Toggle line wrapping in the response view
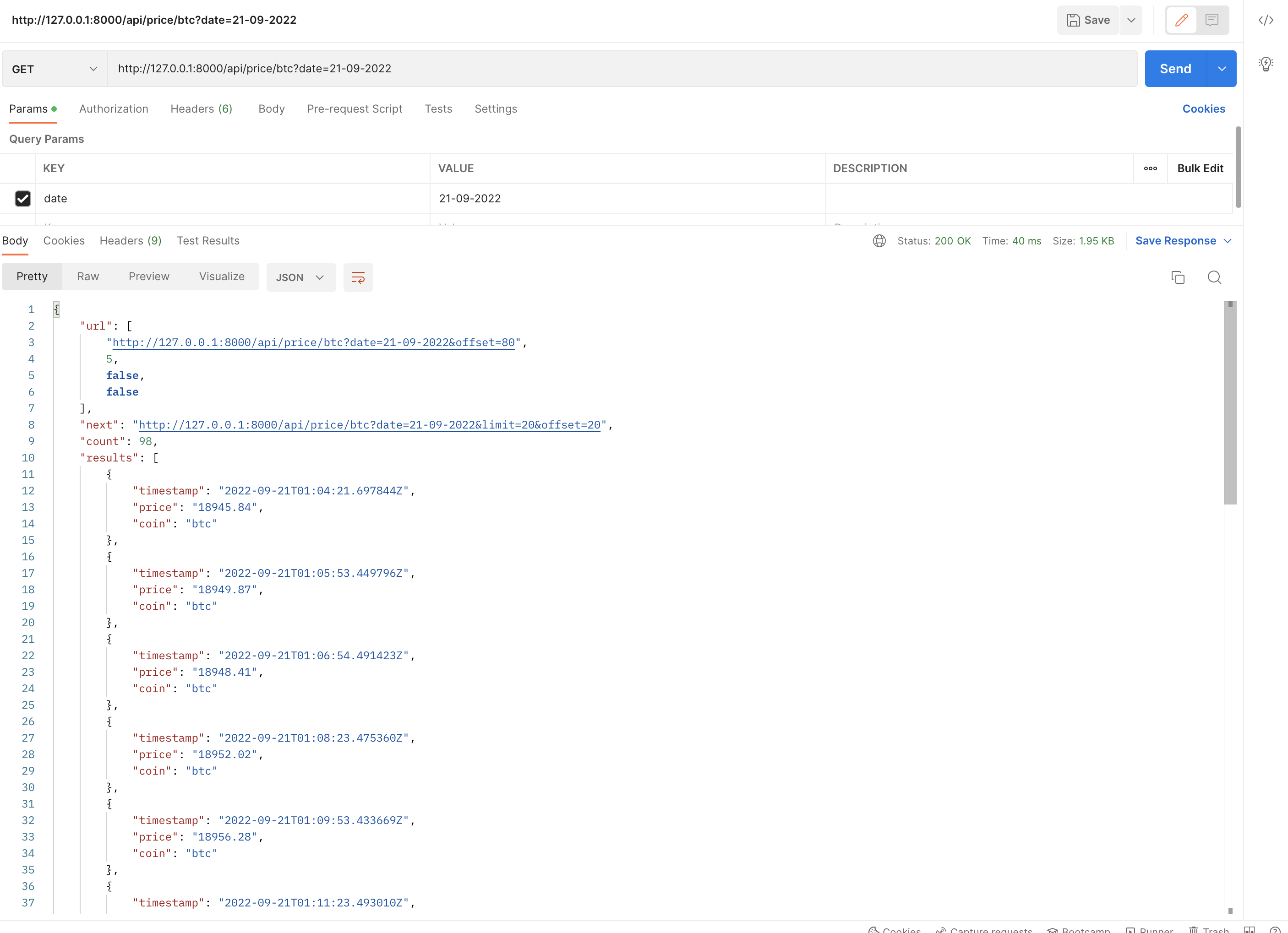Screen dimensions: 1288x933 358,277
